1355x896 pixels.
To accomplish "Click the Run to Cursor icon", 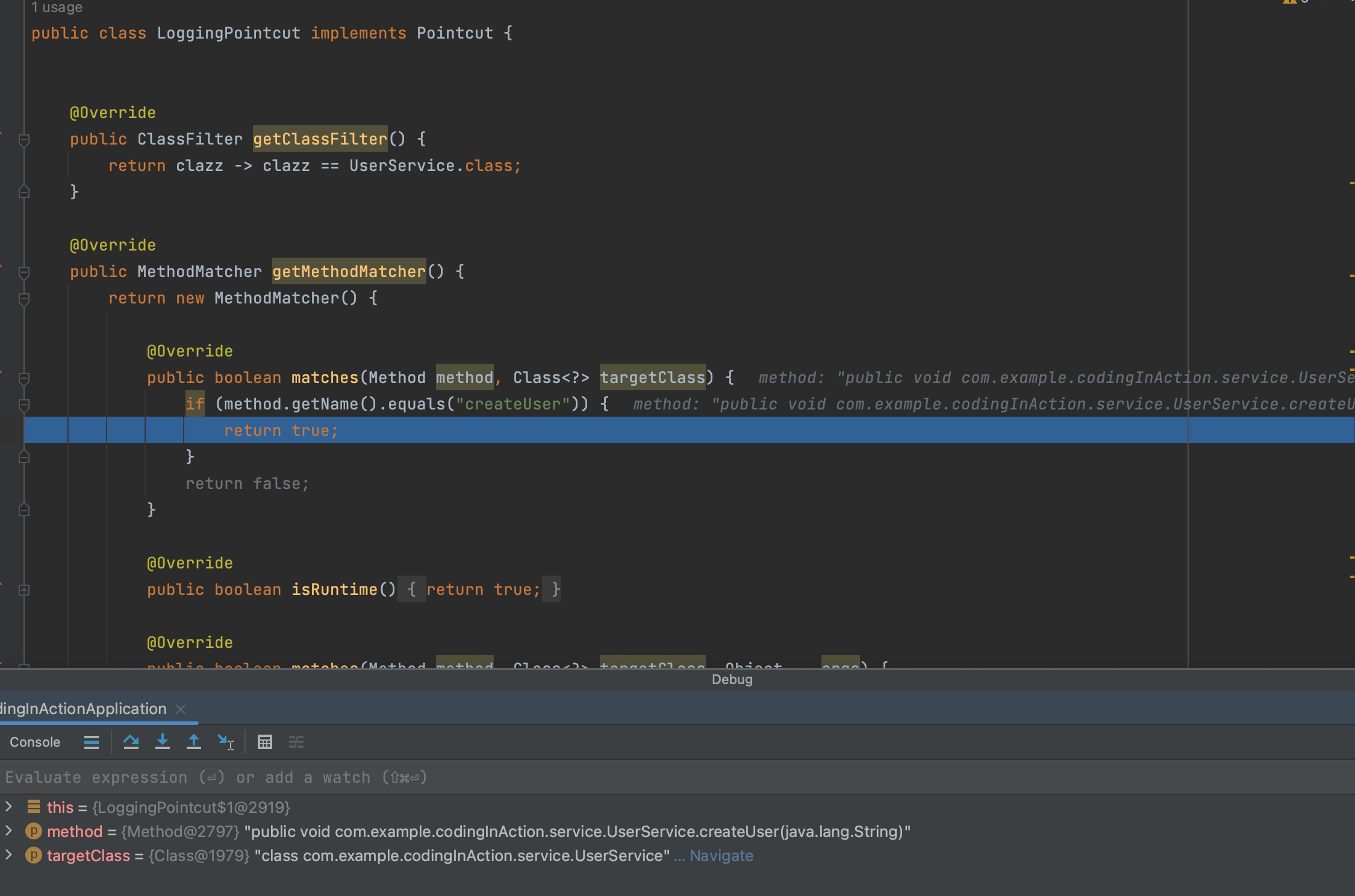I will click(225, 742).
